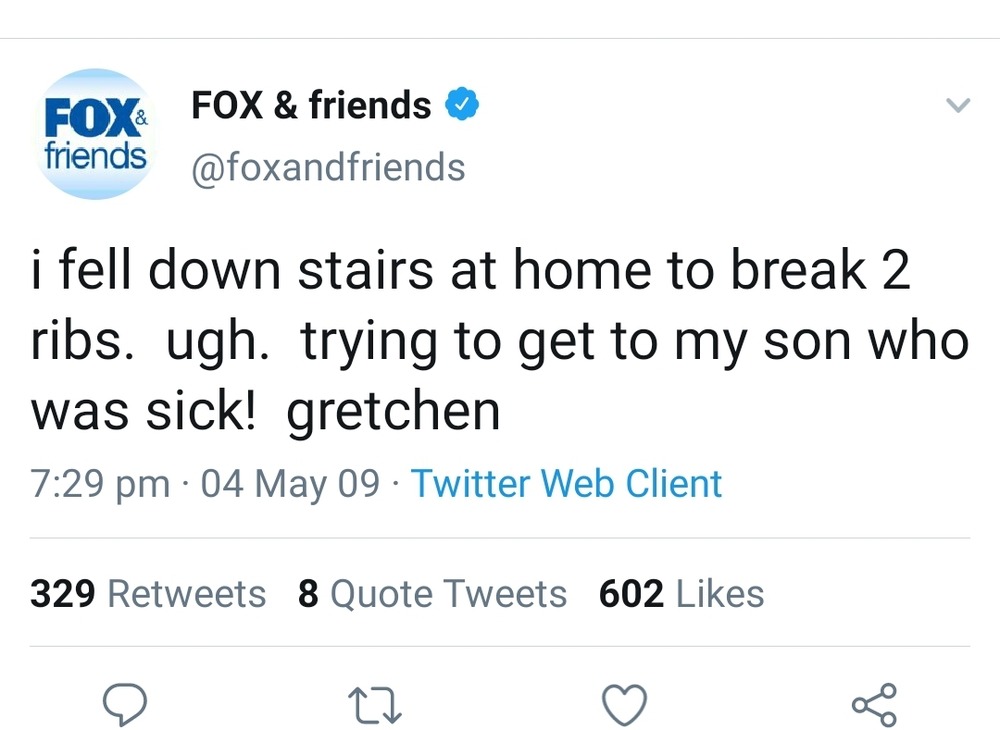
Task: Open the share icon options
Action: (x=874, y=703)
